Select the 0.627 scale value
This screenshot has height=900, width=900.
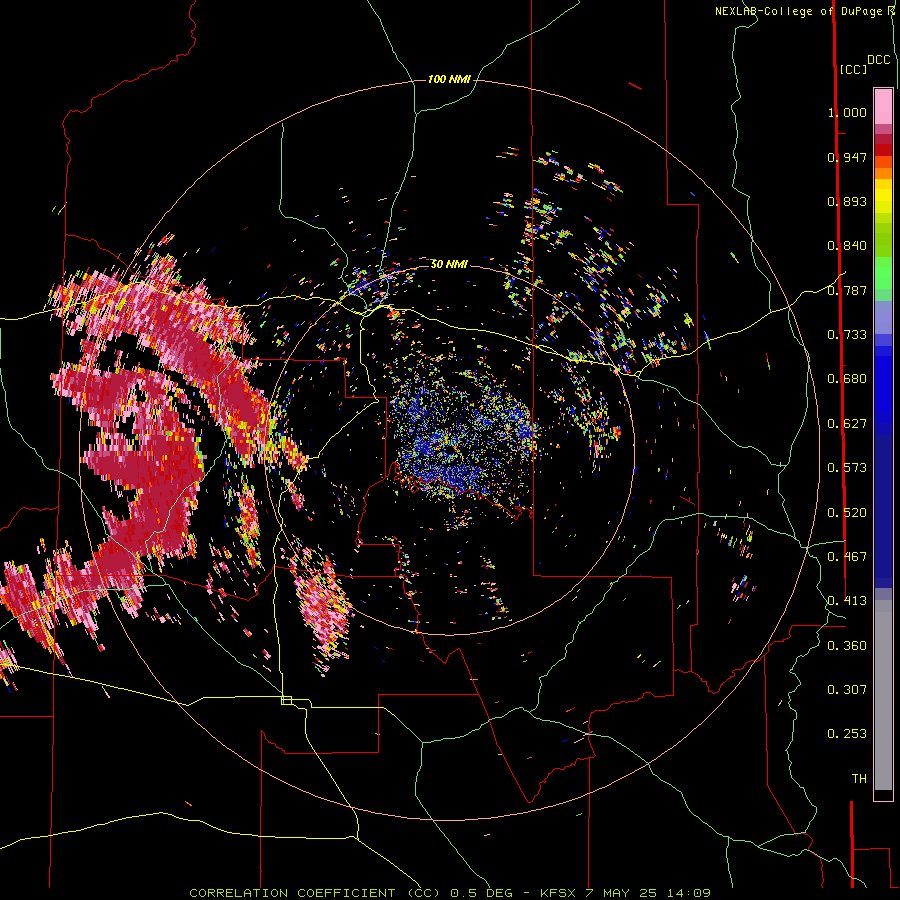[x=847, y=424]
